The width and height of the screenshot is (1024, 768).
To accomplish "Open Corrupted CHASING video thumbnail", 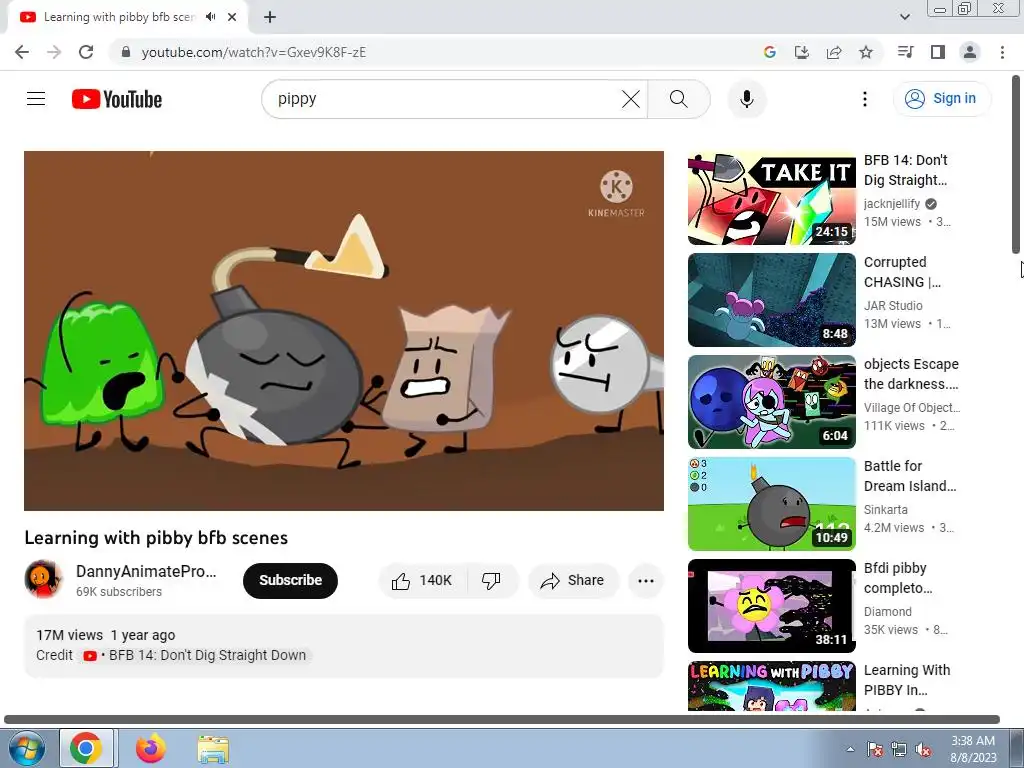I will click(x=771, y=300).
